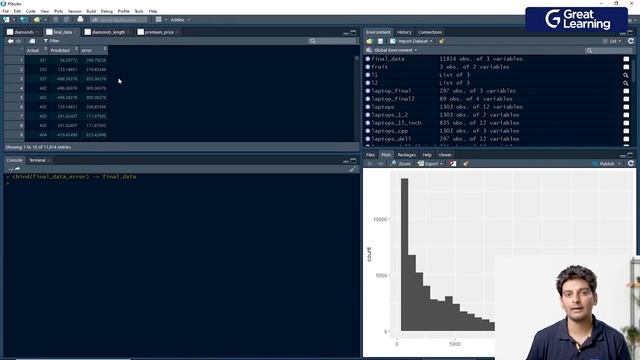This screenshot has height=360, width=640.
Task: Click the Publish button
Action: tap(604, 164)
